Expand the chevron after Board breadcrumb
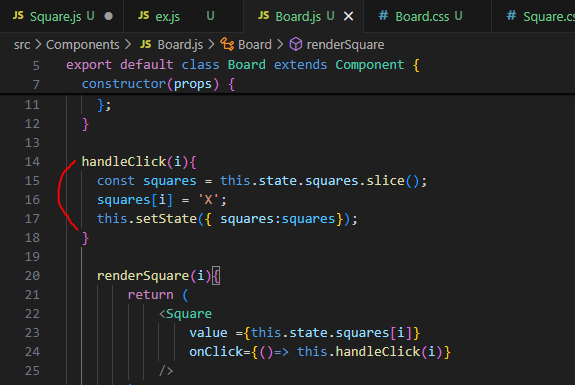This screenshot has width=575, height=385. [x=280, y=45]
